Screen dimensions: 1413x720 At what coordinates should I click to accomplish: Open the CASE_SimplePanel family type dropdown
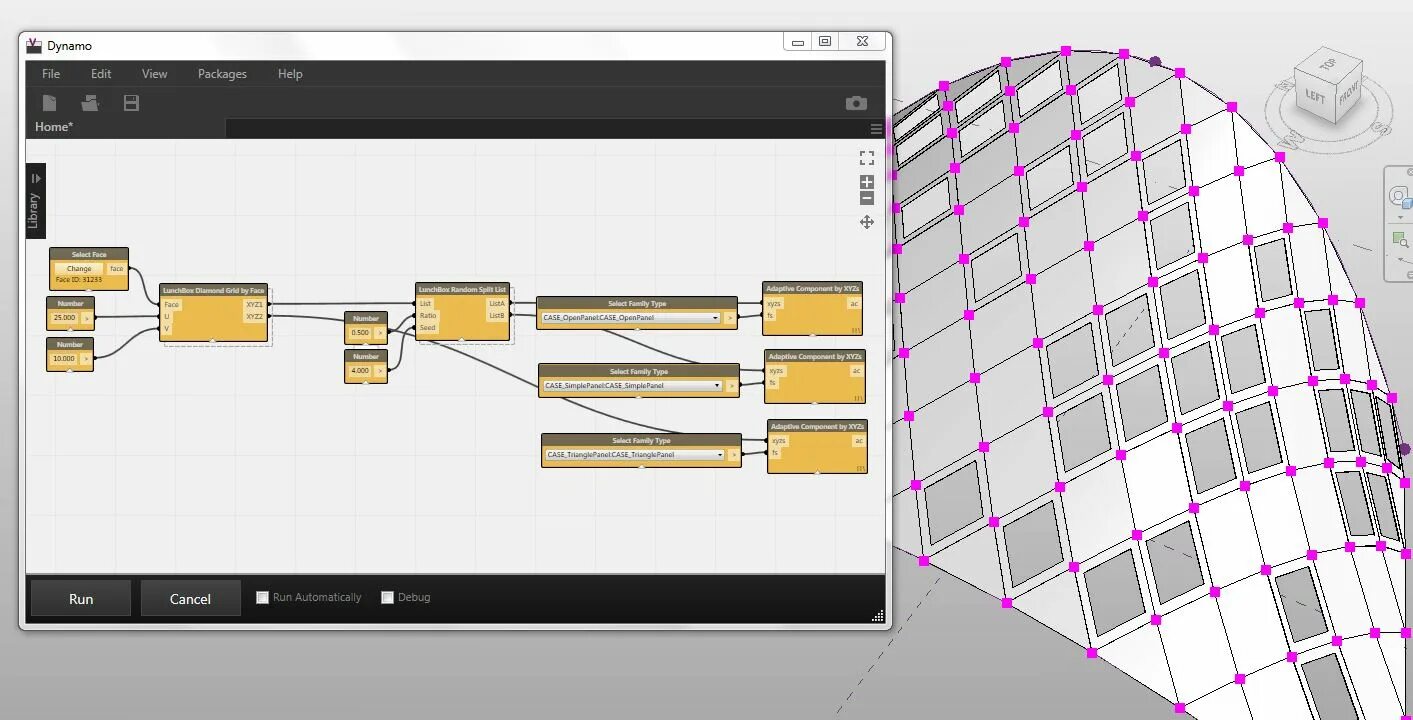(x=632, y=385)
